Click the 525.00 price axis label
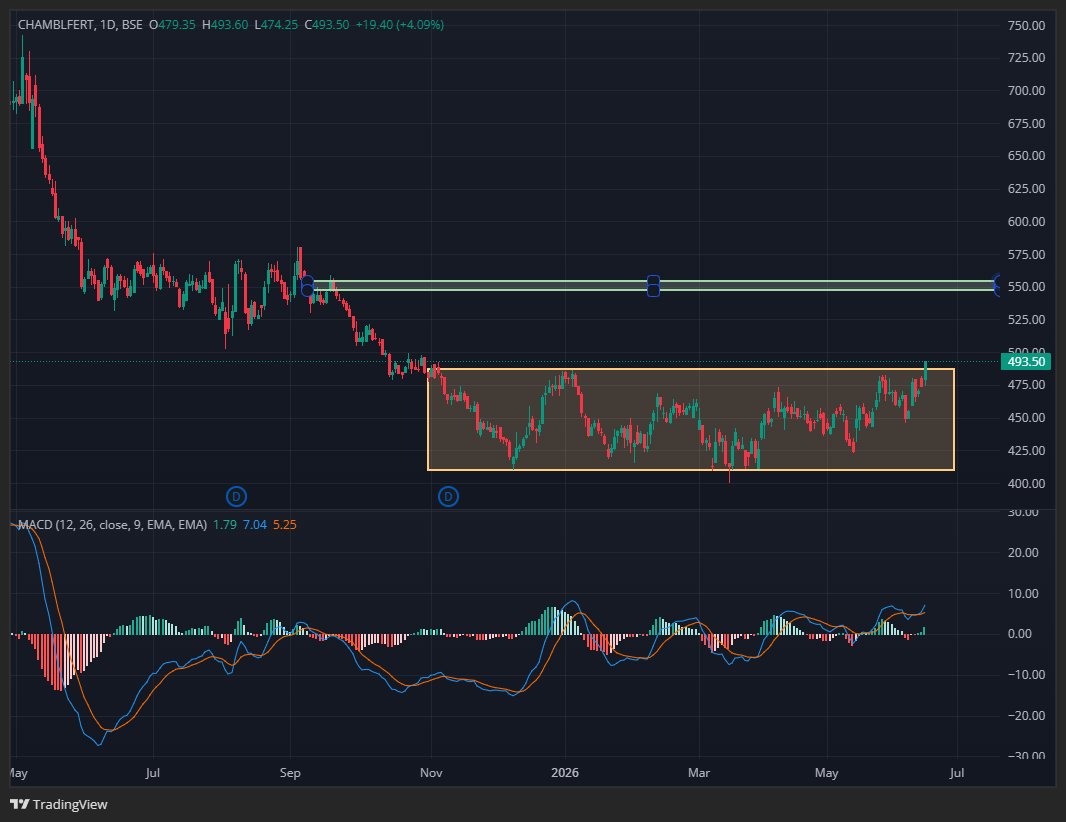Image resolution: width=1066 pixels, height=822 pixels. tap(1026, 319)
